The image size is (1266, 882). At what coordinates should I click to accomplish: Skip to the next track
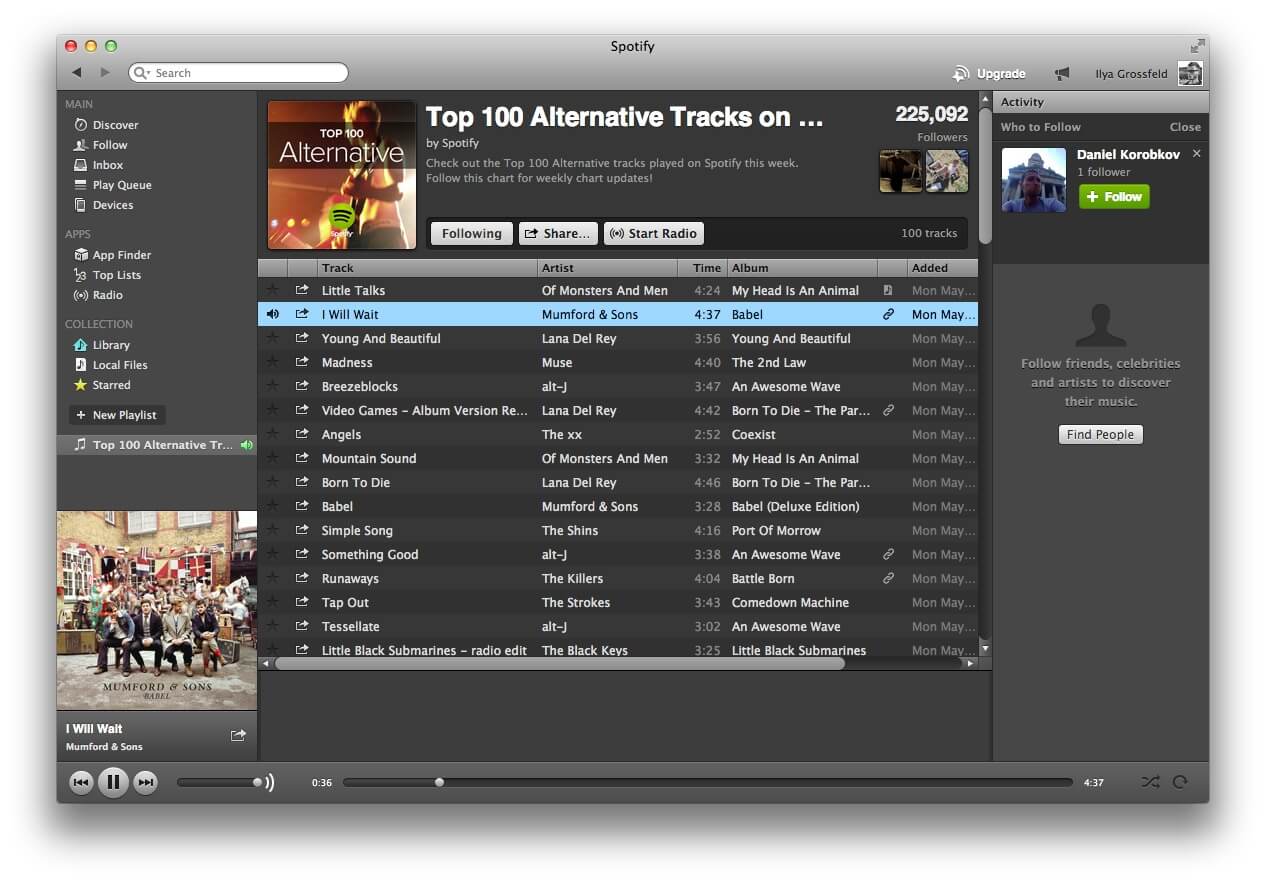tap(146, 782)
